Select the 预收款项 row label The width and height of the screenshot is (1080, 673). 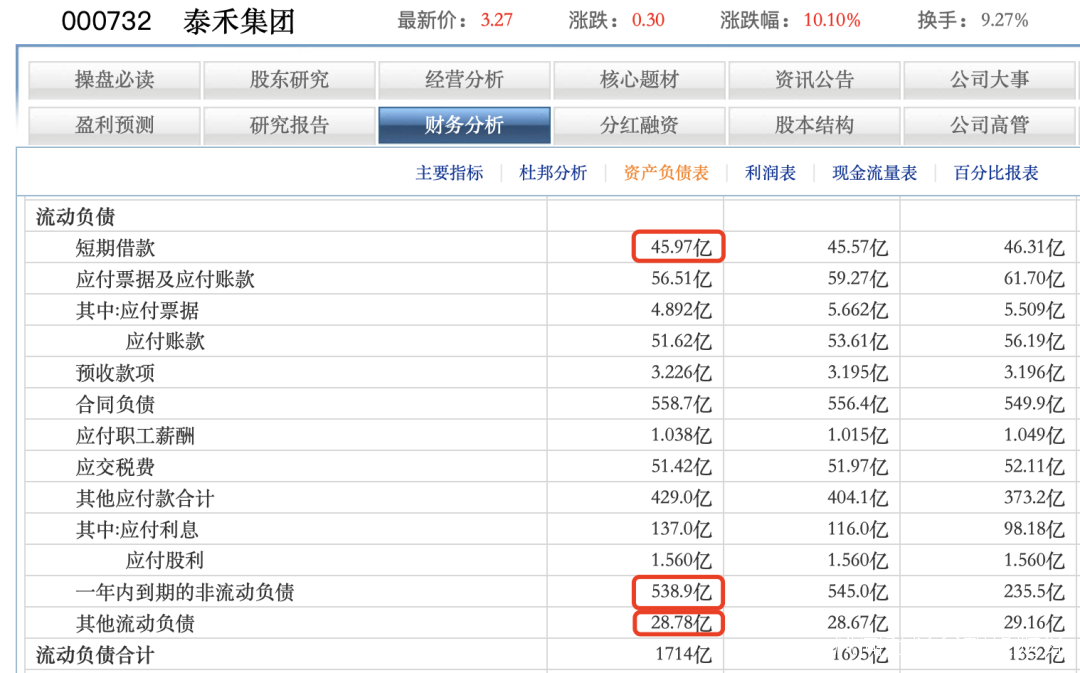click(116, 373)
